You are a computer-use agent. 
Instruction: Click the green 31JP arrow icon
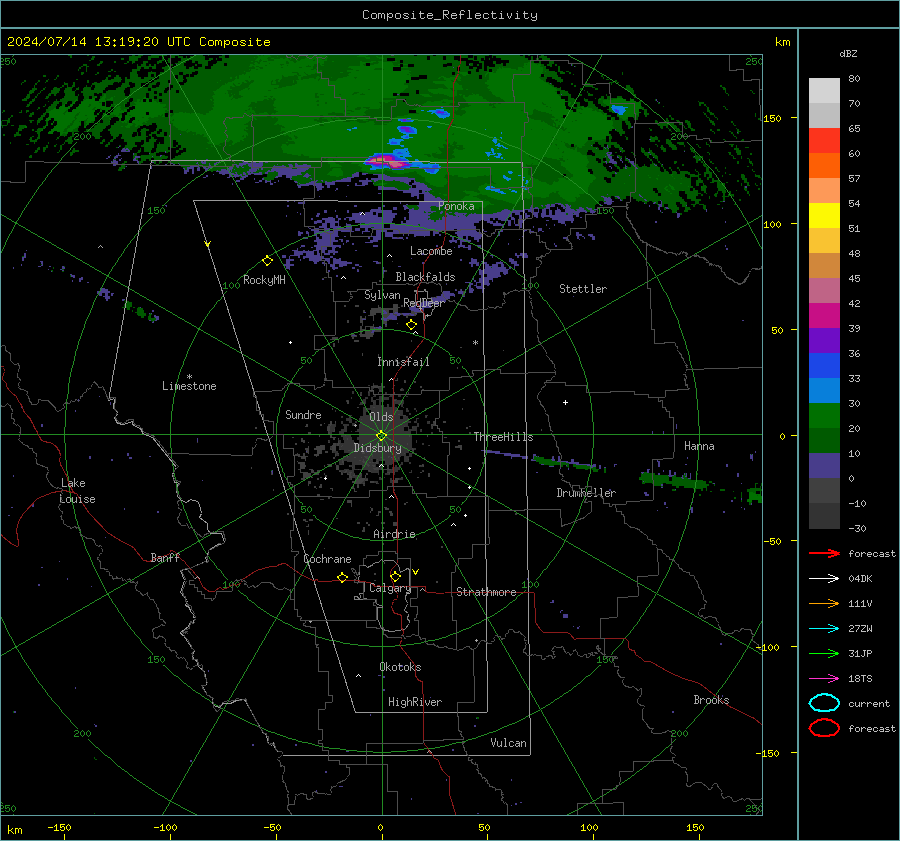pyautogui.click(x=824, y=653)
